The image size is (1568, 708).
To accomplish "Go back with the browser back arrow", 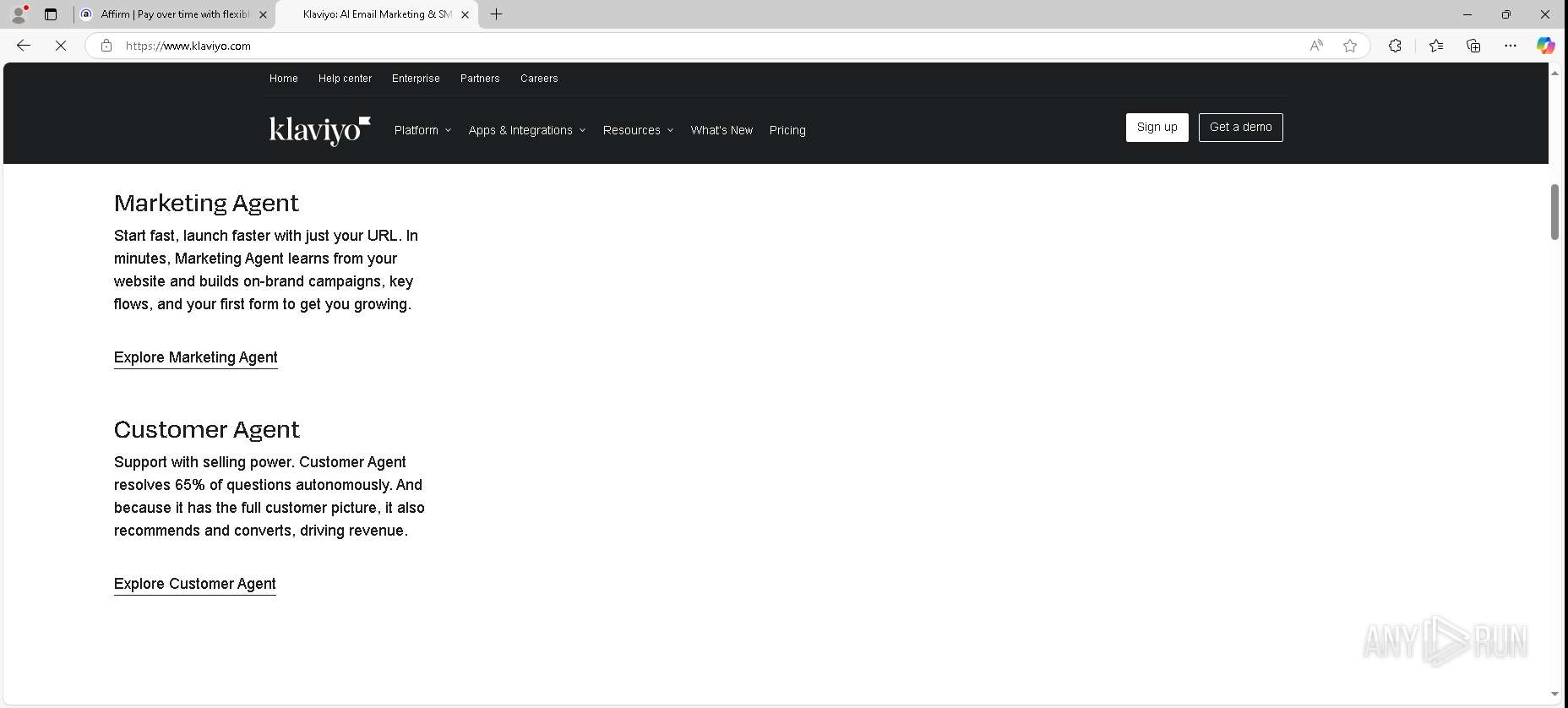I will coord(24,46).
